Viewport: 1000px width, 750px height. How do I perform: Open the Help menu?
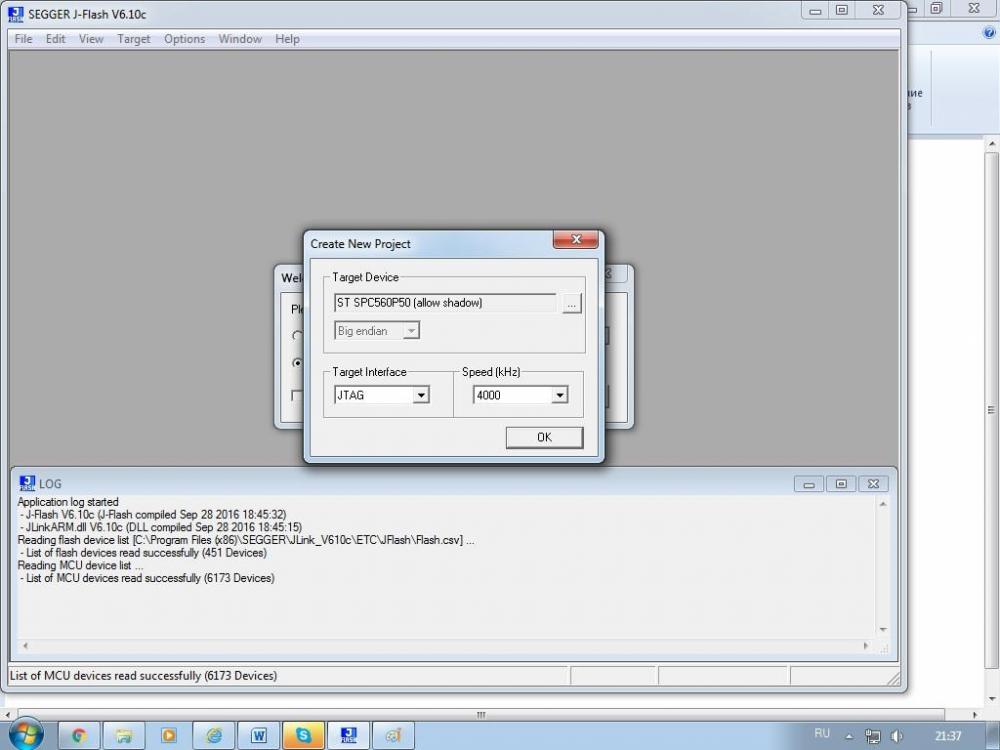(x=288, y=39)
